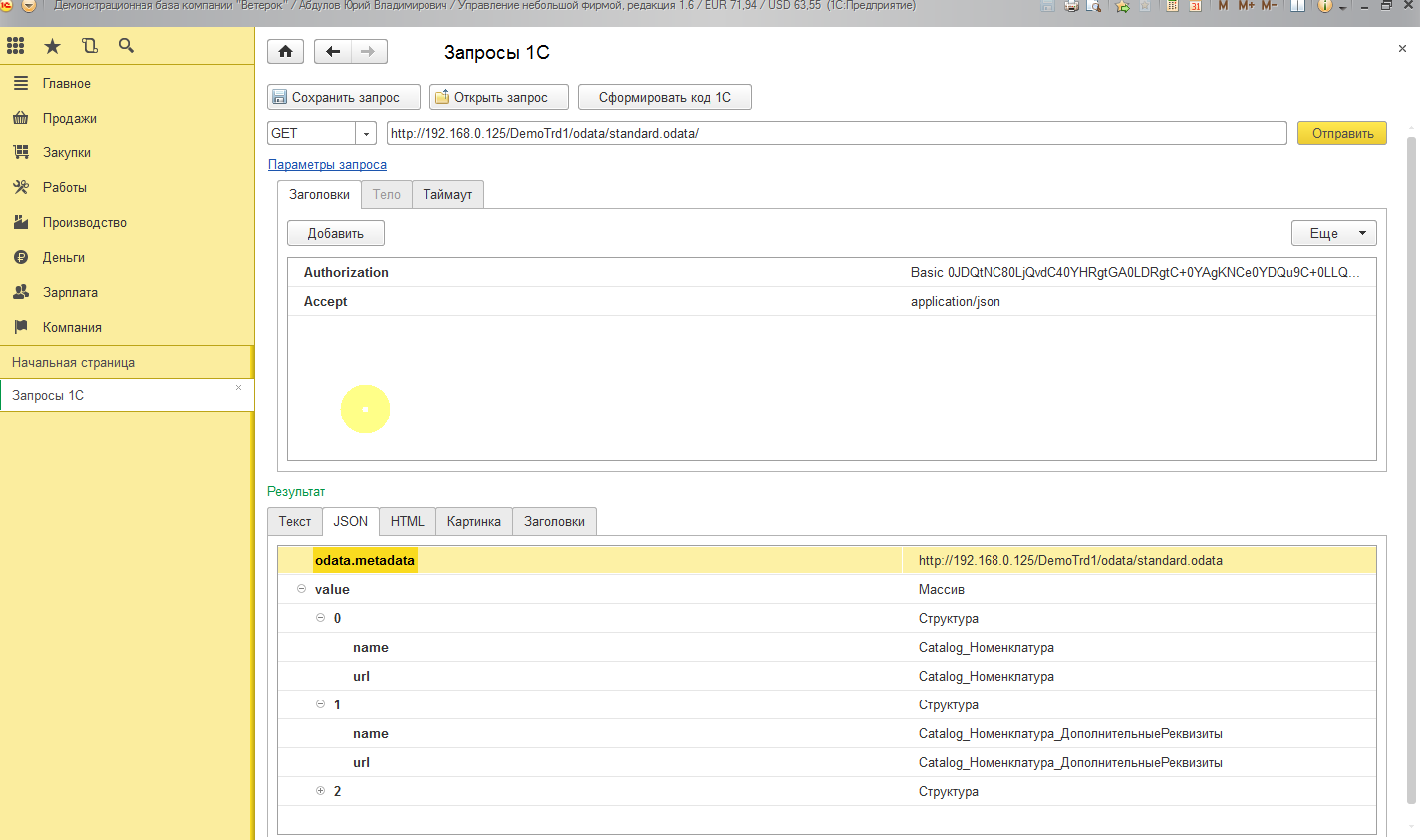
Task: Open the Продажи section
Action: point(127,119)
